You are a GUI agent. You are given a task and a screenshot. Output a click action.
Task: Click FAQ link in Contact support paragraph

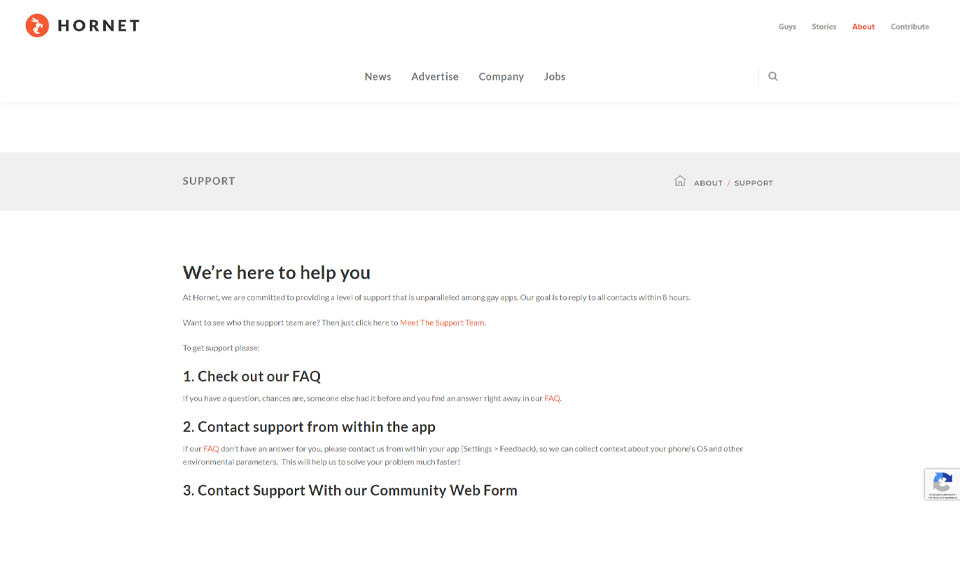coord(211,449)
